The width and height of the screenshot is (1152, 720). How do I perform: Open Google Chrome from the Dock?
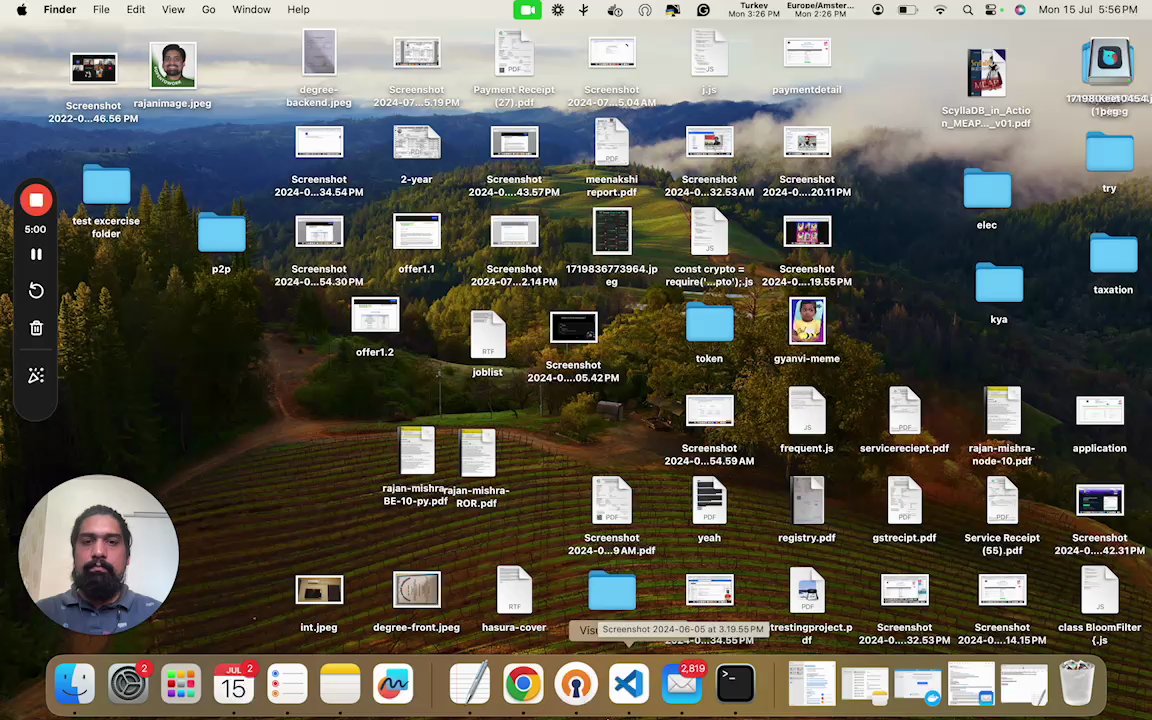pos(522,685)
